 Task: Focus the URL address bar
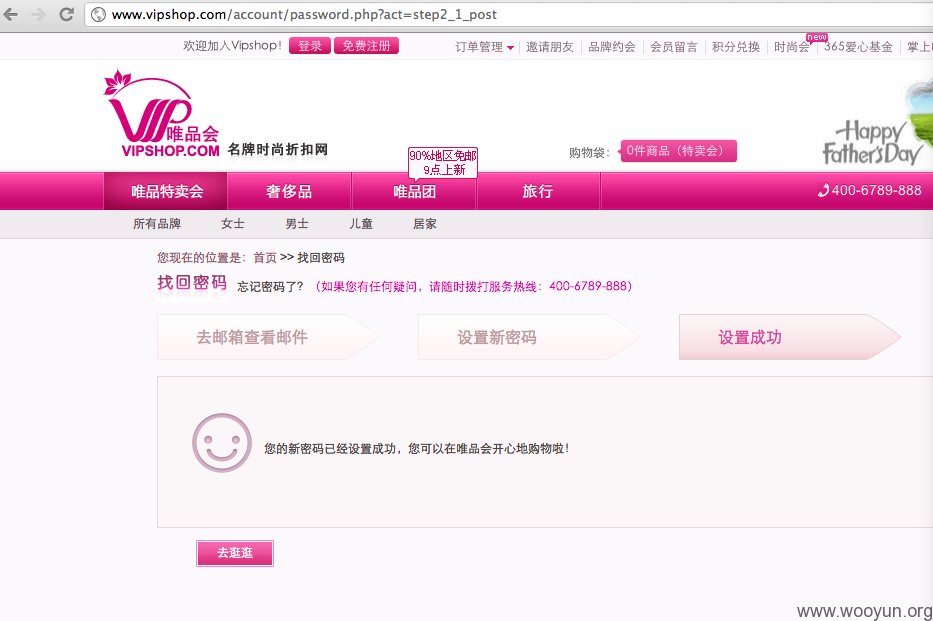coord(509,14)
